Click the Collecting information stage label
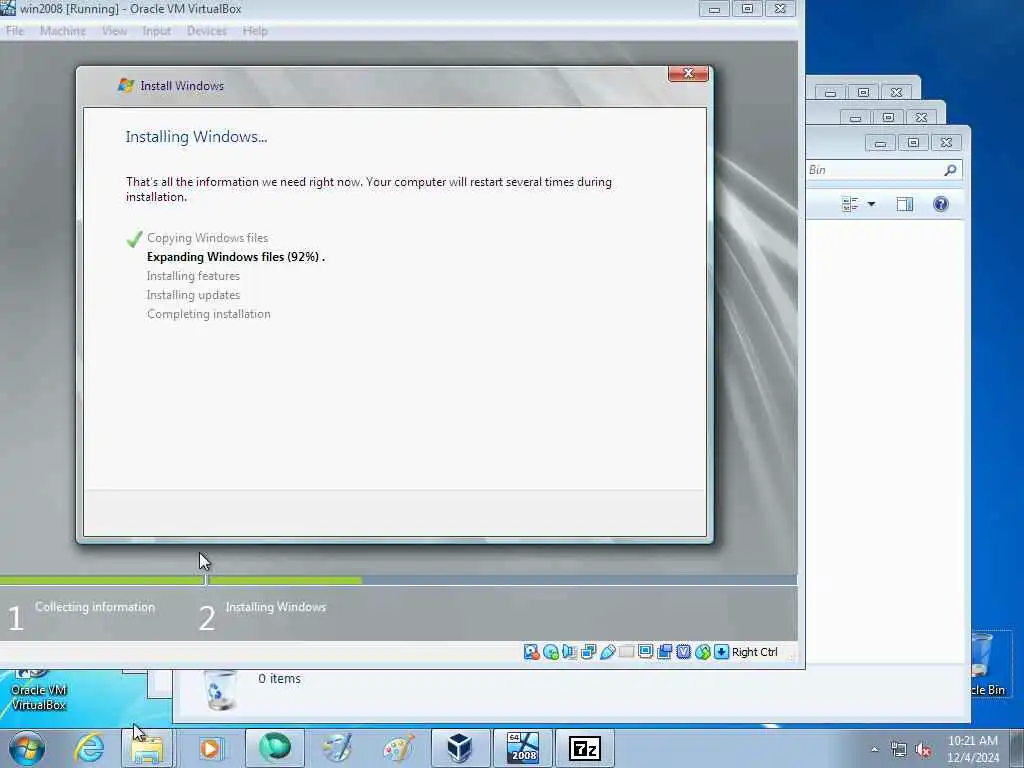Image resolution: width=1024 pixels, height=768 pixels. (x=95, y=607)
